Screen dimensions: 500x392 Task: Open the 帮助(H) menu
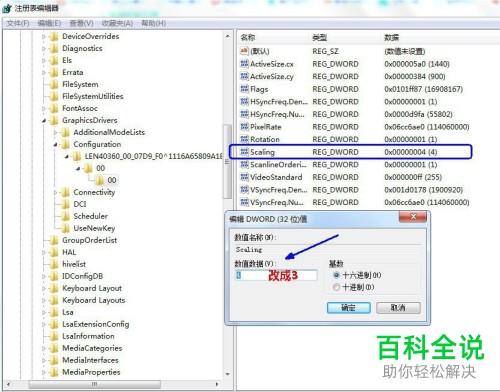click(x=154, y=23)
